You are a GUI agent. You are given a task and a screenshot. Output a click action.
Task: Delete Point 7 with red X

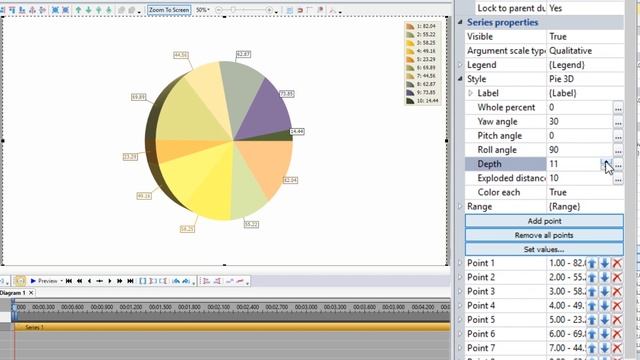pyautogui.click(x=617, y=348)
